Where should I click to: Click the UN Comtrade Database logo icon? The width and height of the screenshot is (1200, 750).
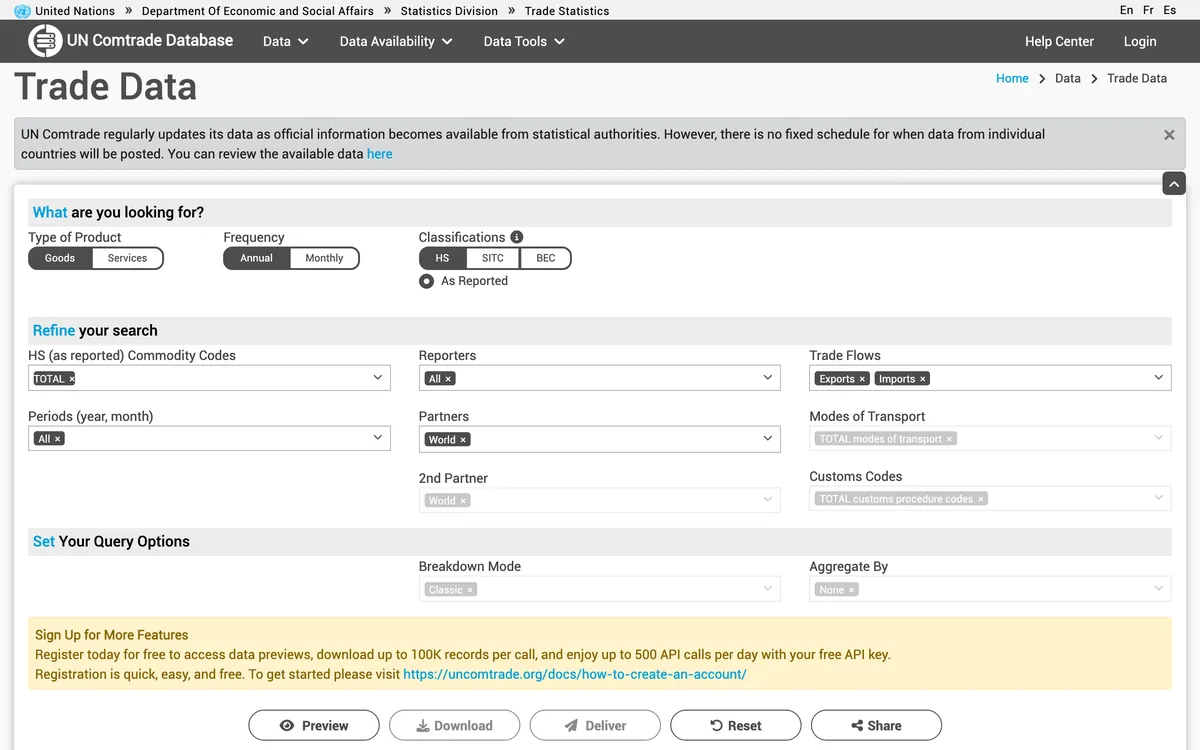(x=45, y=41)
